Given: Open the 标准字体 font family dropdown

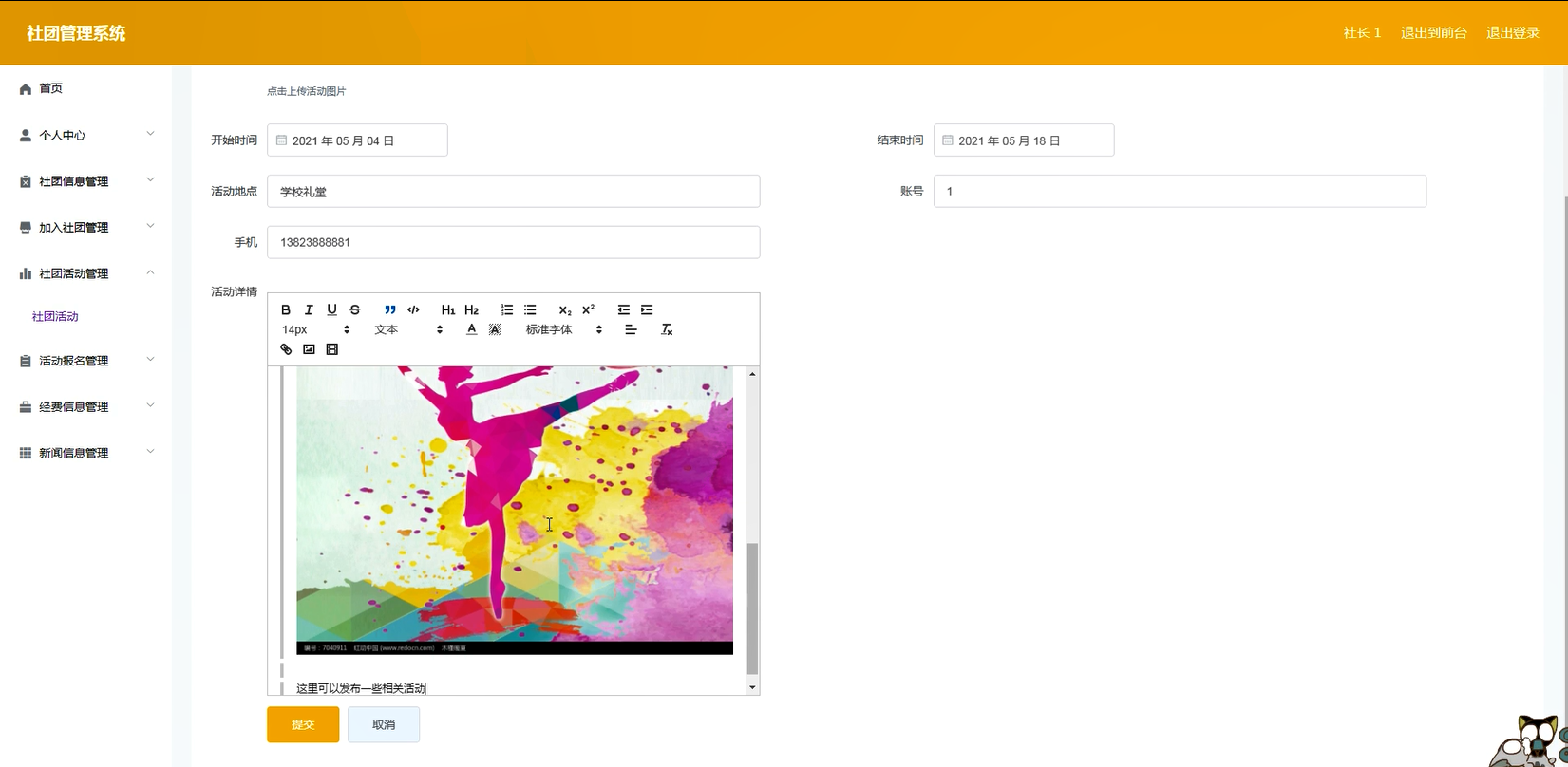Looking at the screenshot, I should click(x=563, y=329).
